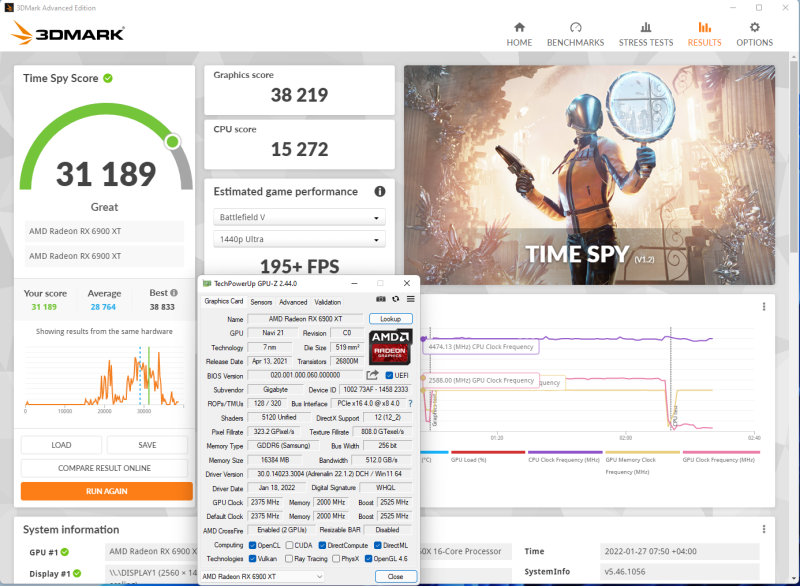This screenshot has width=800, height=586.
Task: Open the Battlefield V game dropdown
Action: 299,217
